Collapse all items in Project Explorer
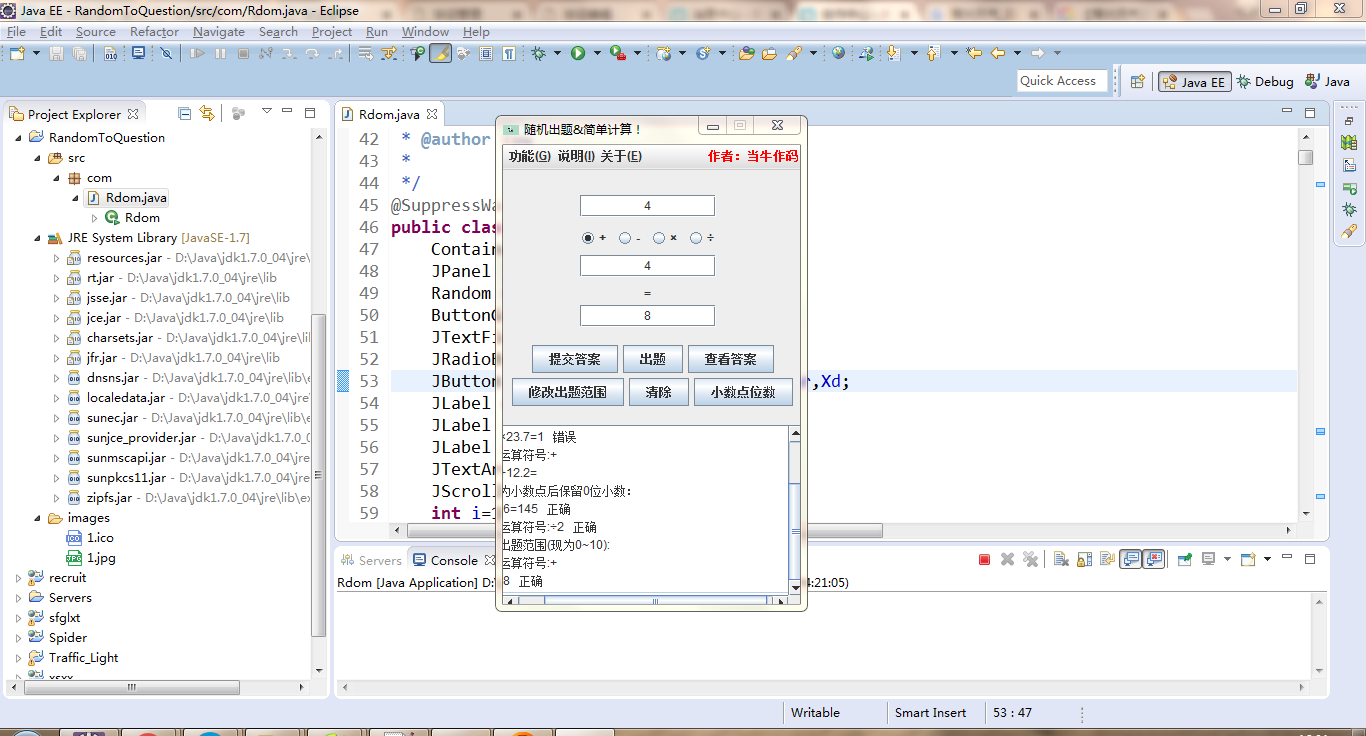Image resolution: width=1366 pixels, height=736 pixels. pos(185,114)
